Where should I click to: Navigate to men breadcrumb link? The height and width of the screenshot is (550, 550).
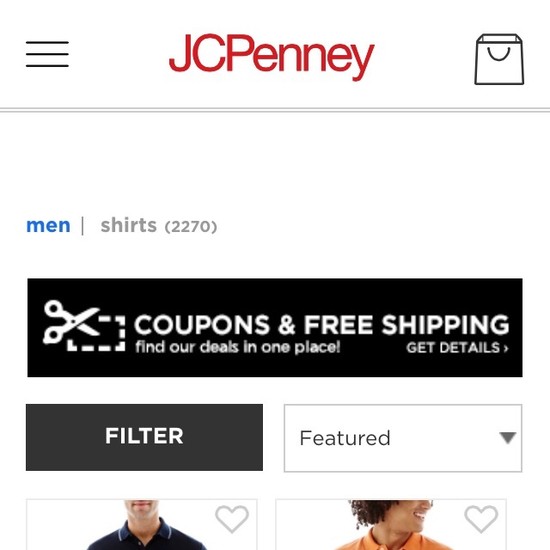click(48, 226)
